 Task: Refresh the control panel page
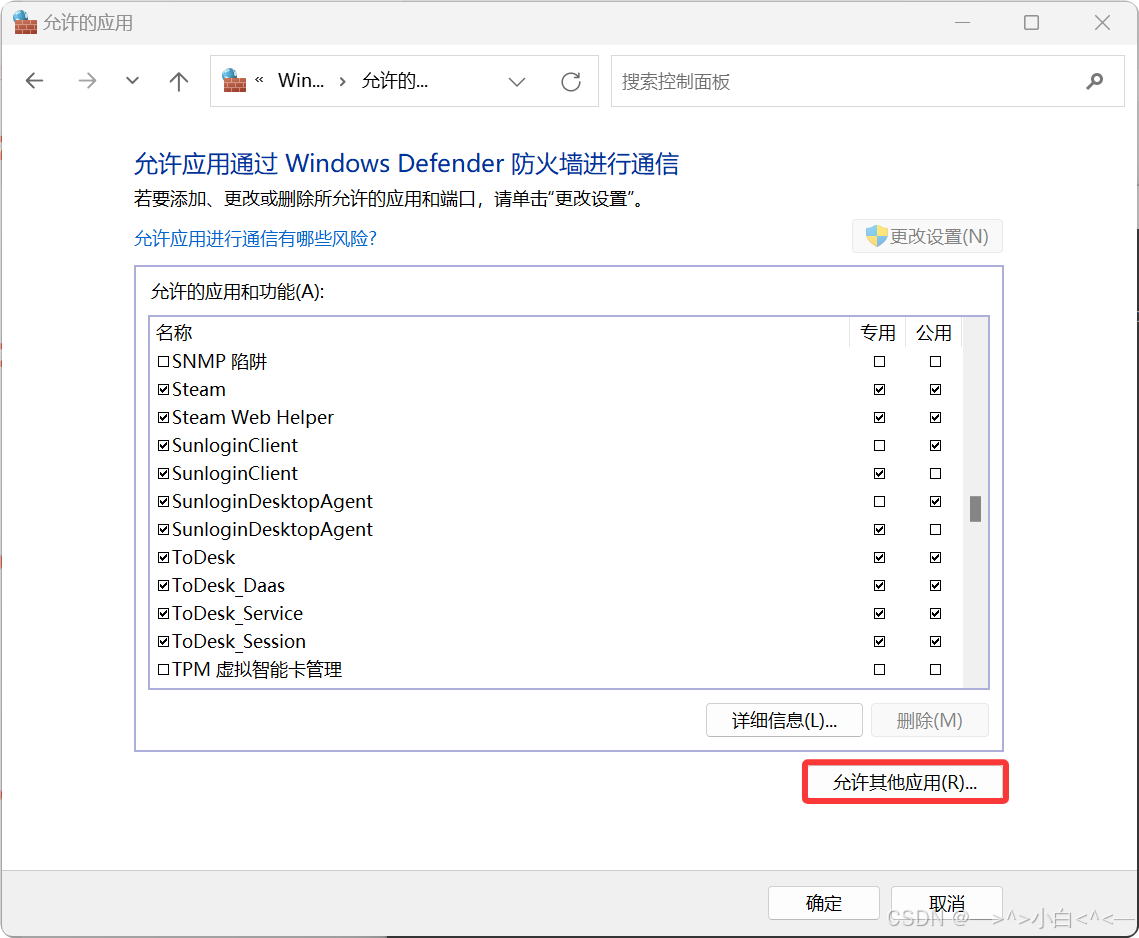click(x=571, y=81)
